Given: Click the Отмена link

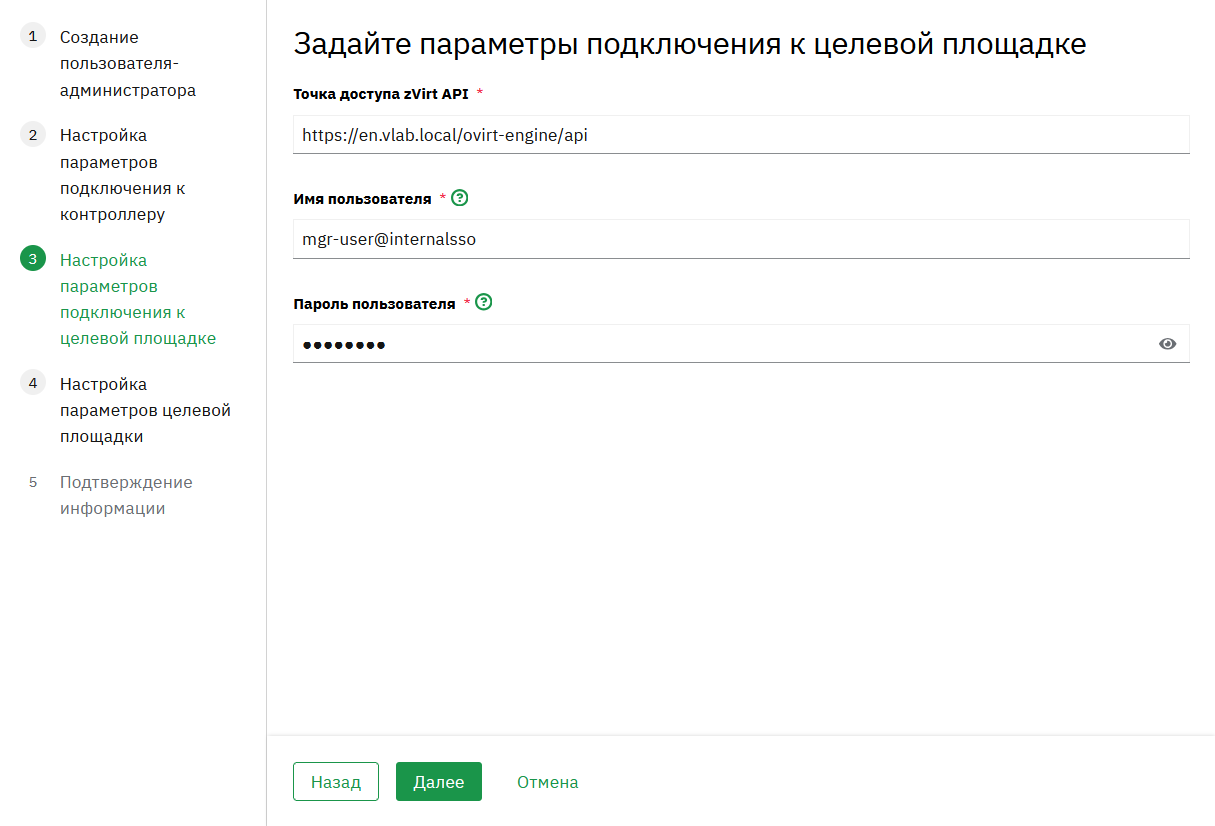Looking at the screenshot, I should point(548,782).
